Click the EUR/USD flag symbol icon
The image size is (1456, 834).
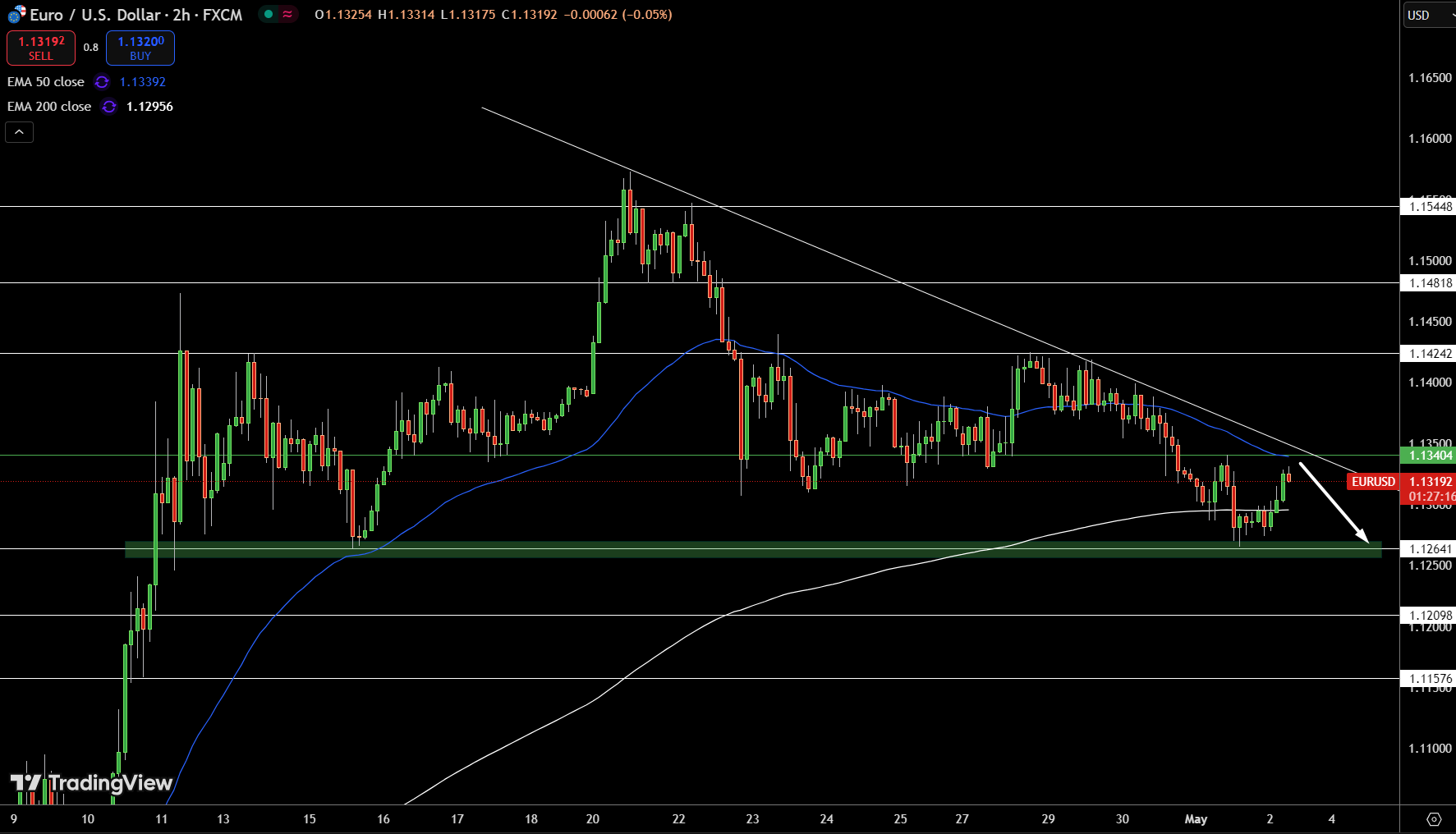click(x=17, y=14)
